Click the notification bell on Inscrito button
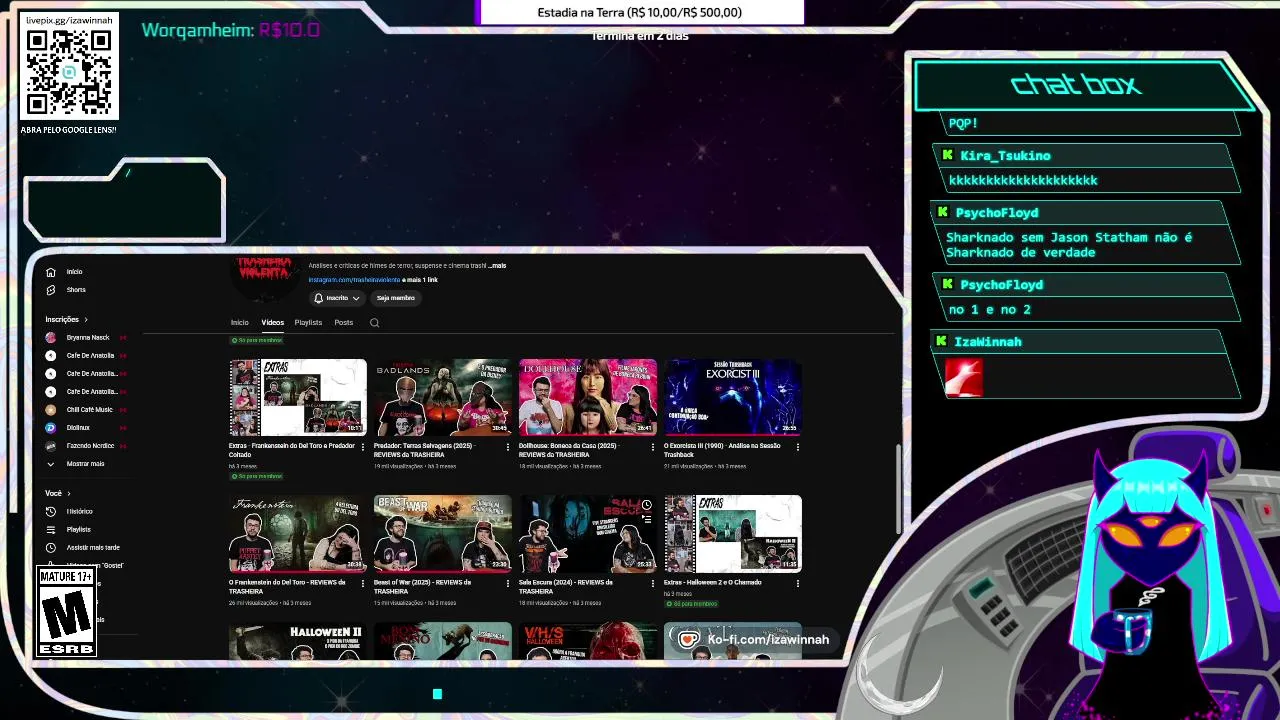1280x720 pixels. 319,298
